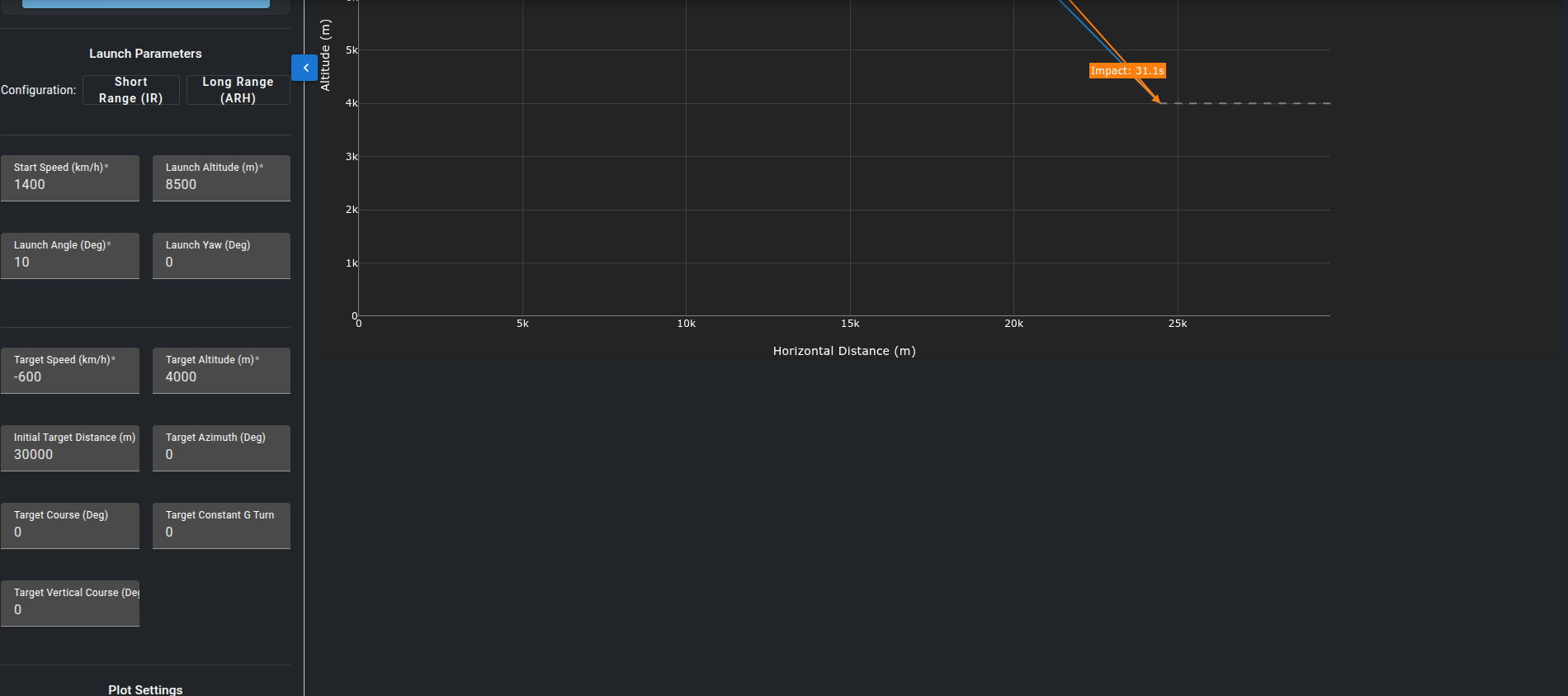Focus the Launch Altitude (m) input

(x=221, y=184)
